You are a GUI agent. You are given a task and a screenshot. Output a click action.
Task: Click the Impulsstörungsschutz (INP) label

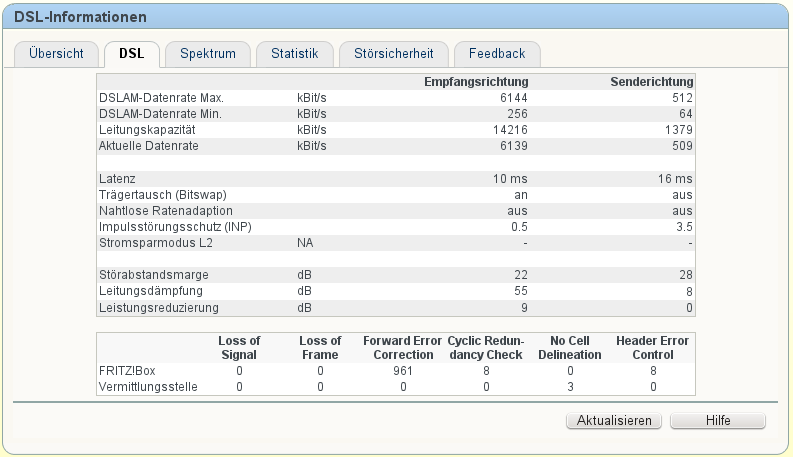[175, 227]
